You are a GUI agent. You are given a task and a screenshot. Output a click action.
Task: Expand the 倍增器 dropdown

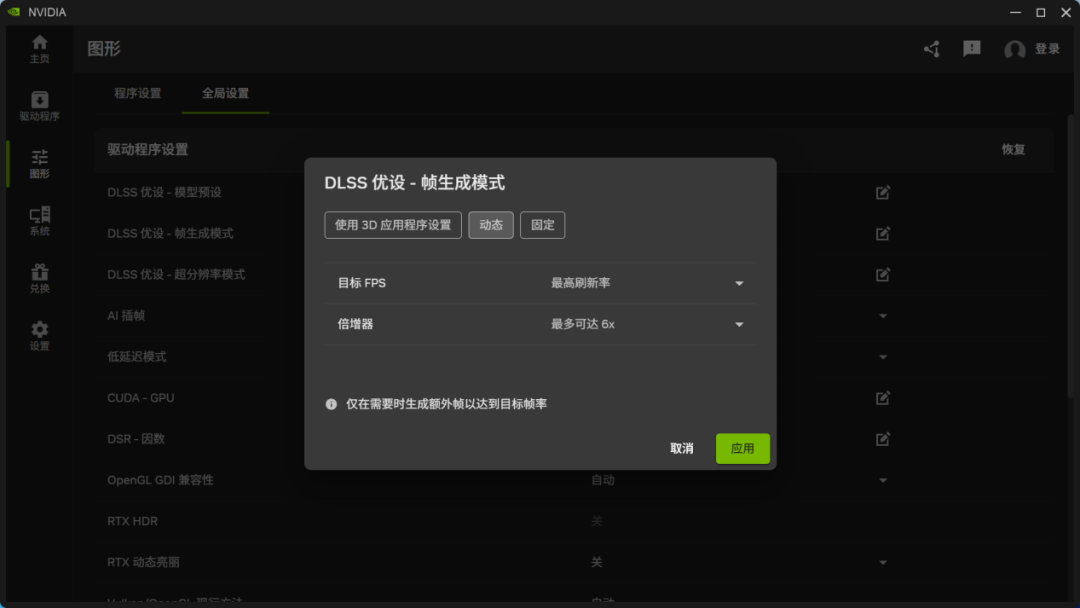coord(647,324)
